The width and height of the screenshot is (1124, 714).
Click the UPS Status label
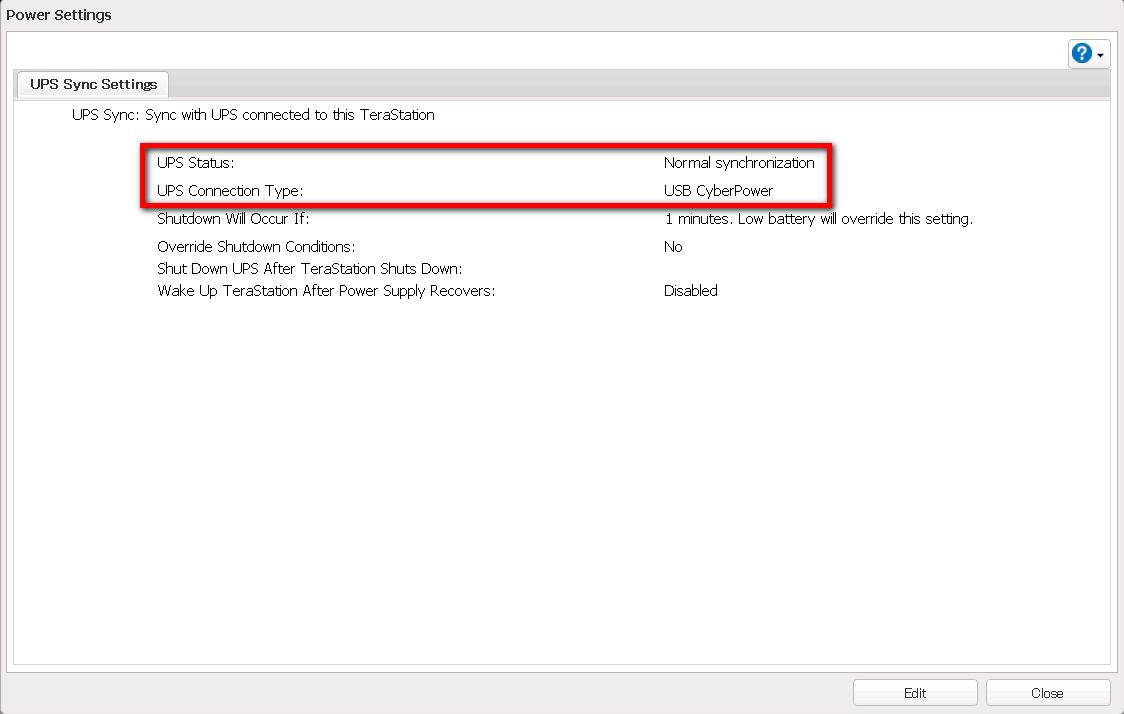pyautogui.click(x=195, y=163)
